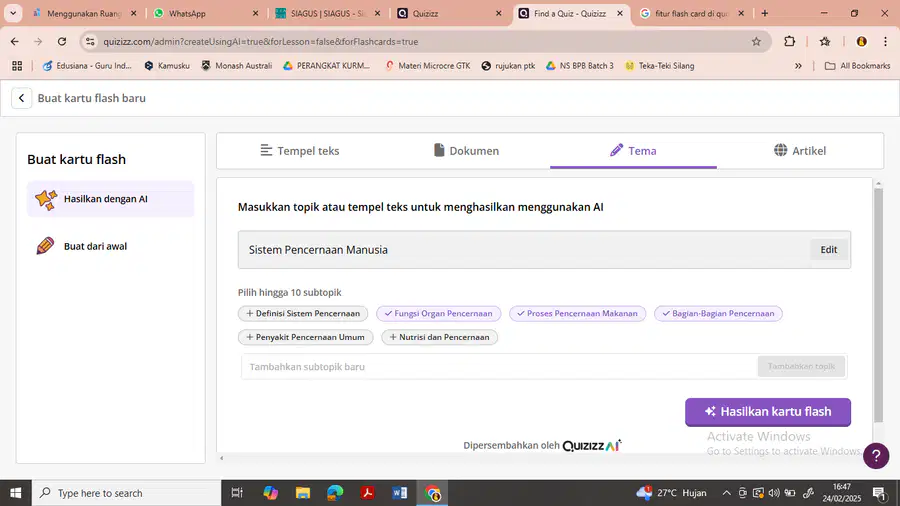Add the Definisi Sistem Pencernaan subtopic
Image resolution: width=900 pixels, height=506 pixels.
pos(303,313)
